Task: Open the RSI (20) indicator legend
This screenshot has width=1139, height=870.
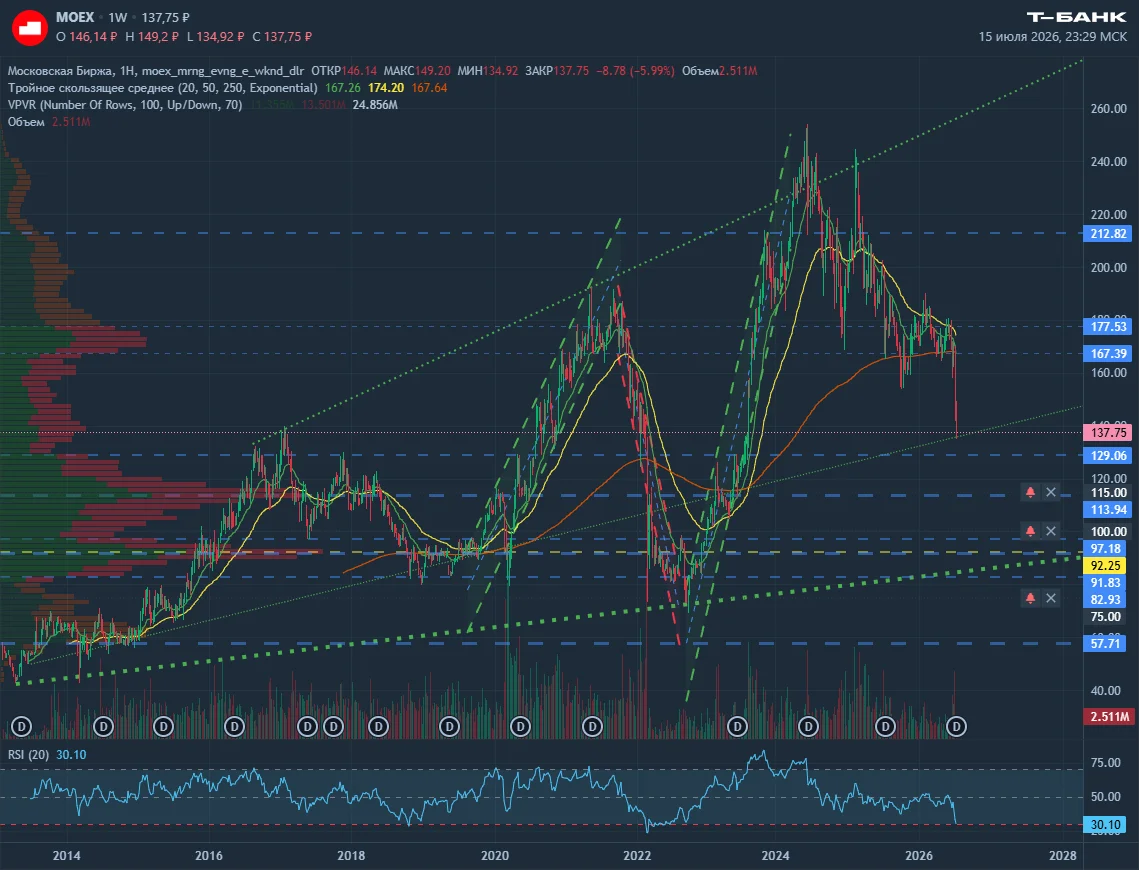Action: pos(28,755)
